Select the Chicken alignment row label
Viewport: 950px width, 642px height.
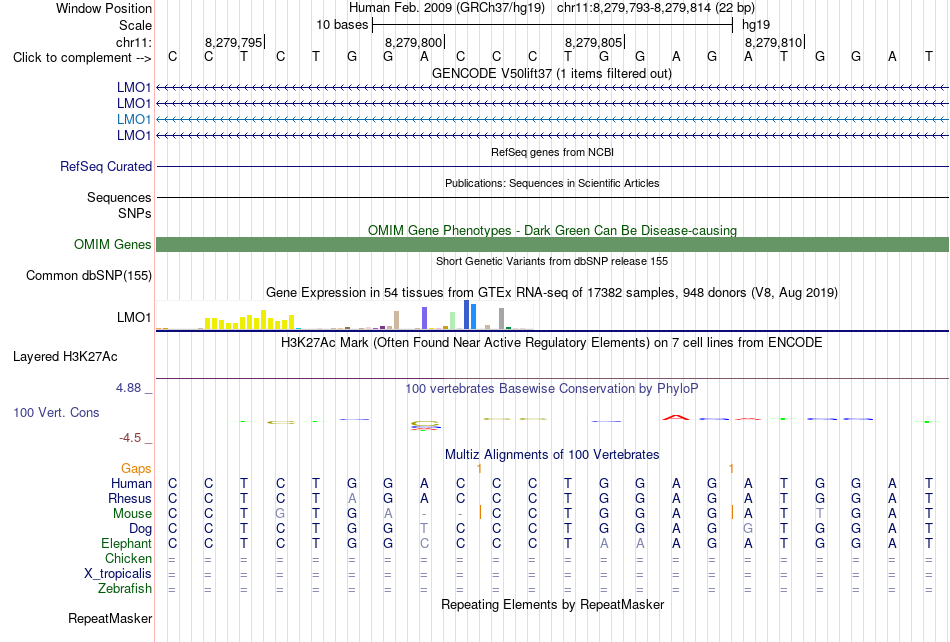(128, 558)
